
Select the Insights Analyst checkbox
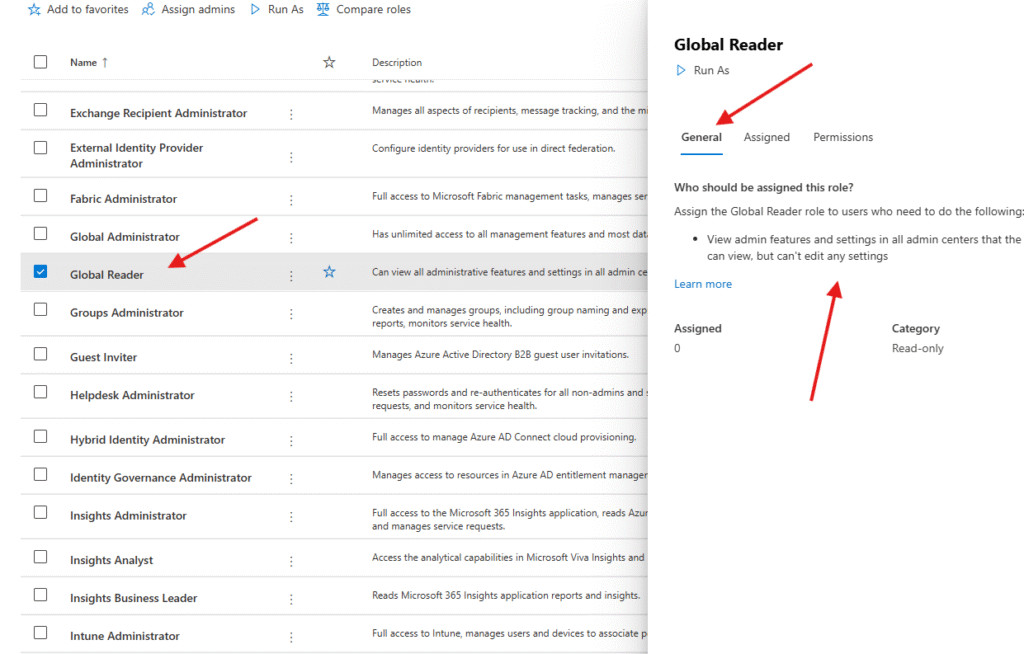point(41,557)
